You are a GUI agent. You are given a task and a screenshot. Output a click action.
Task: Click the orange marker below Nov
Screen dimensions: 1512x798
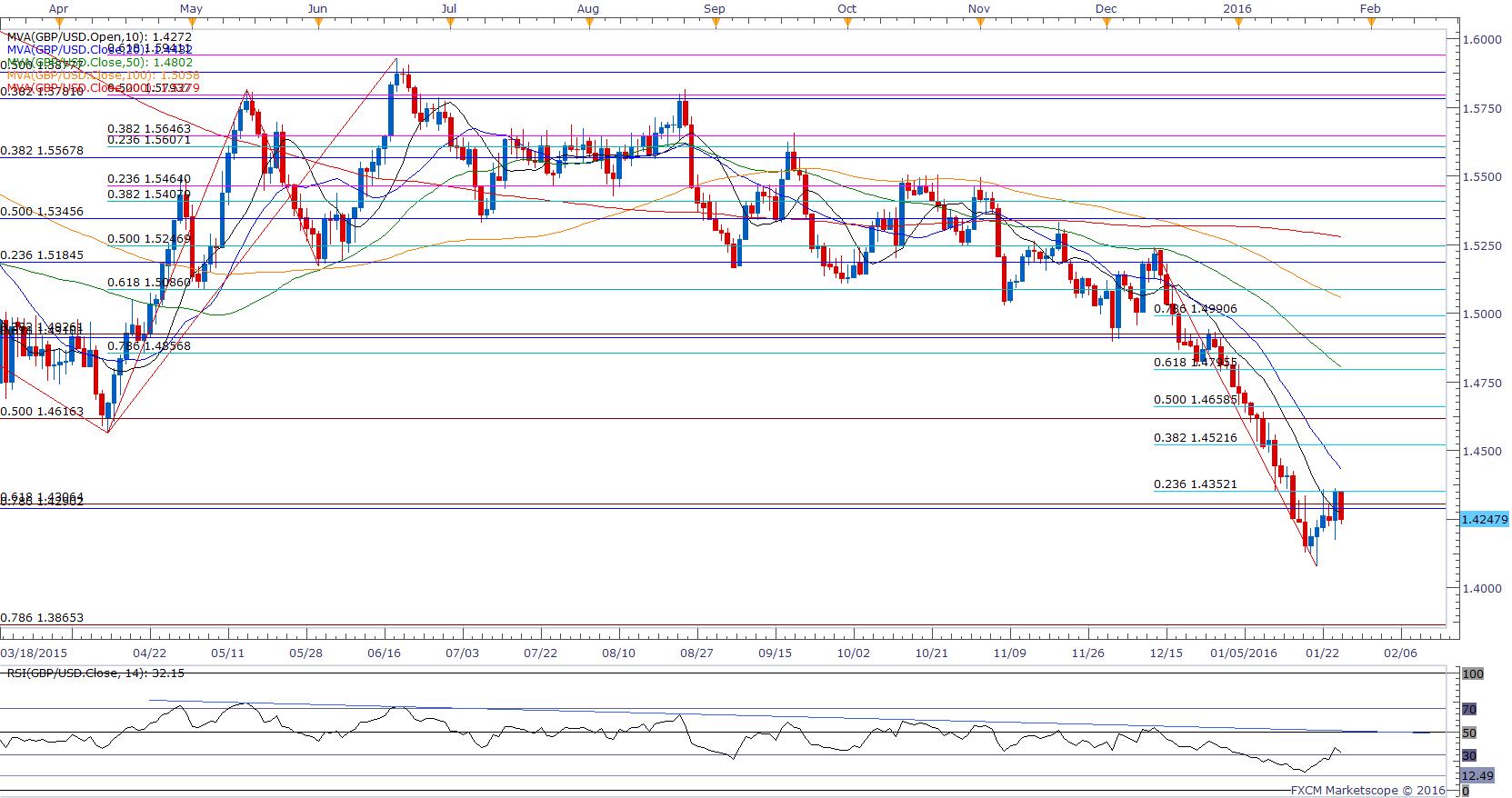[x=980, y=24]
